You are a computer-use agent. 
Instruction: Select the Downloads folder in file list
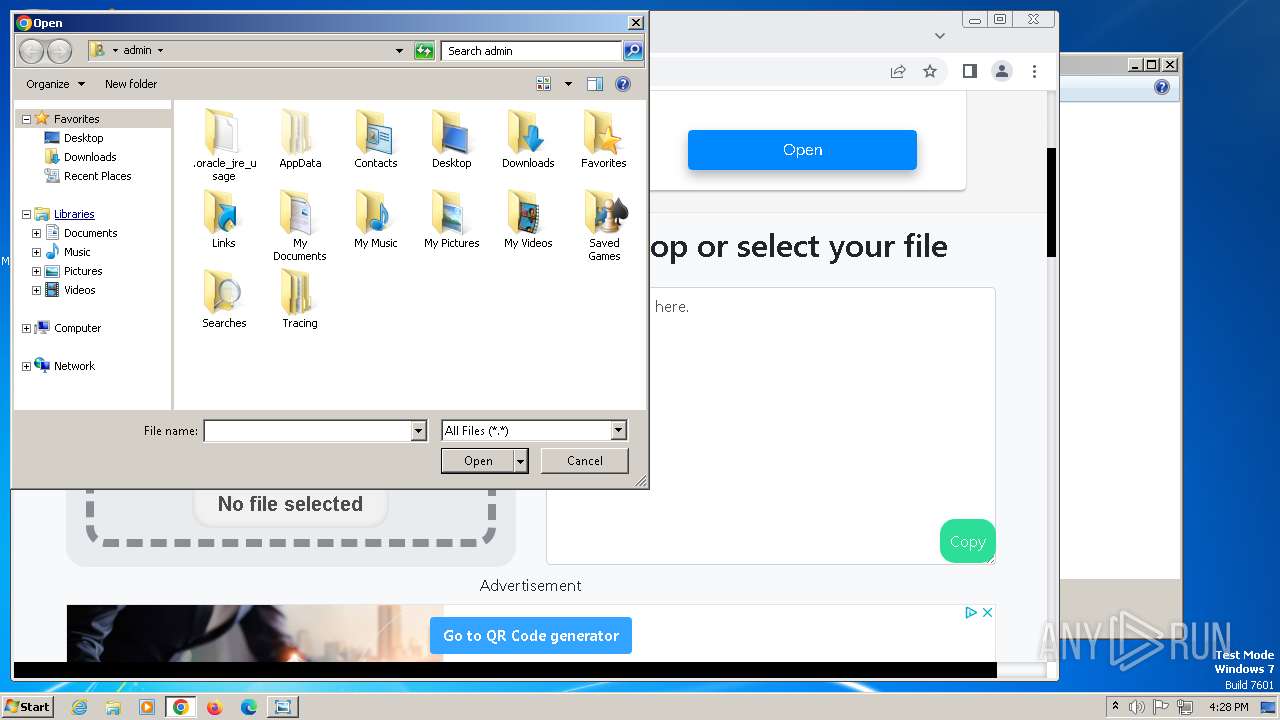click(x=528, y=139)
